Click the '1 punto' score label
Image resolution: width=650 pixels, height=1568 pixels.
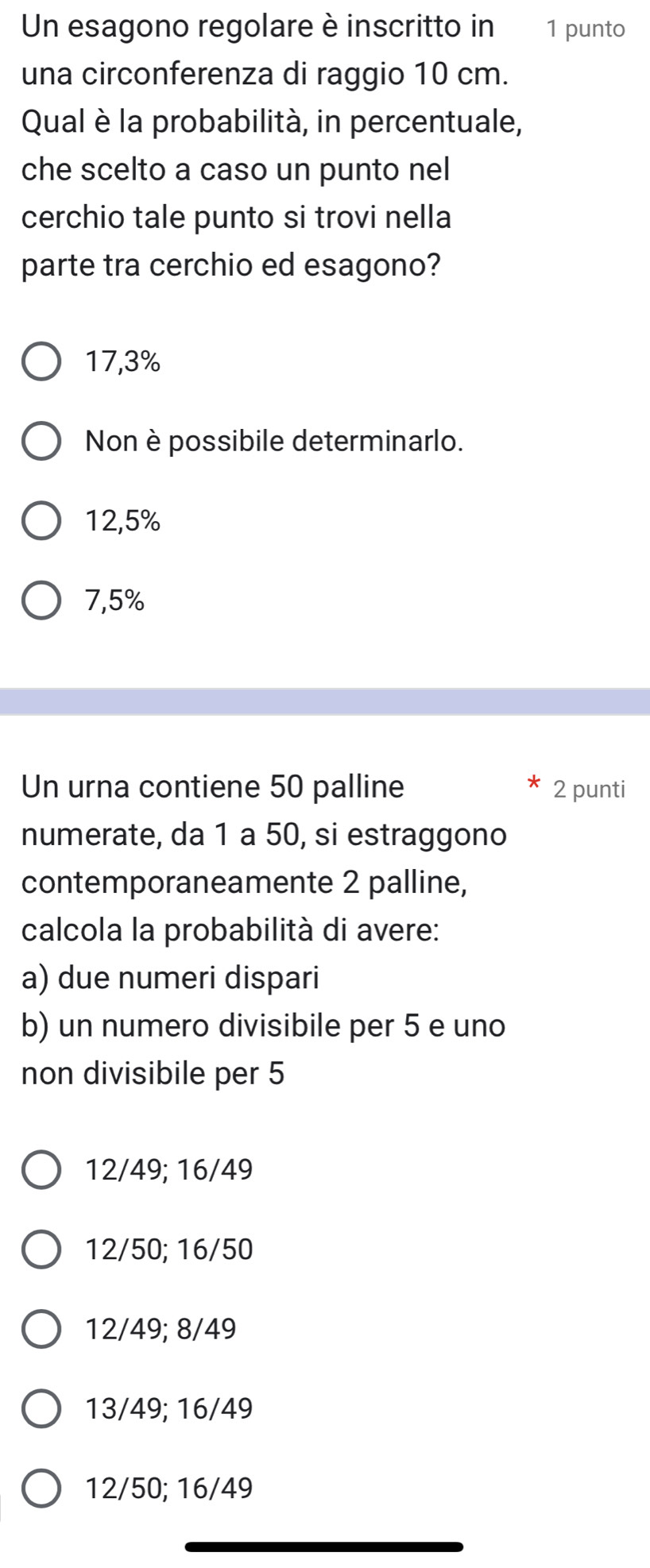tap(586, 30)
